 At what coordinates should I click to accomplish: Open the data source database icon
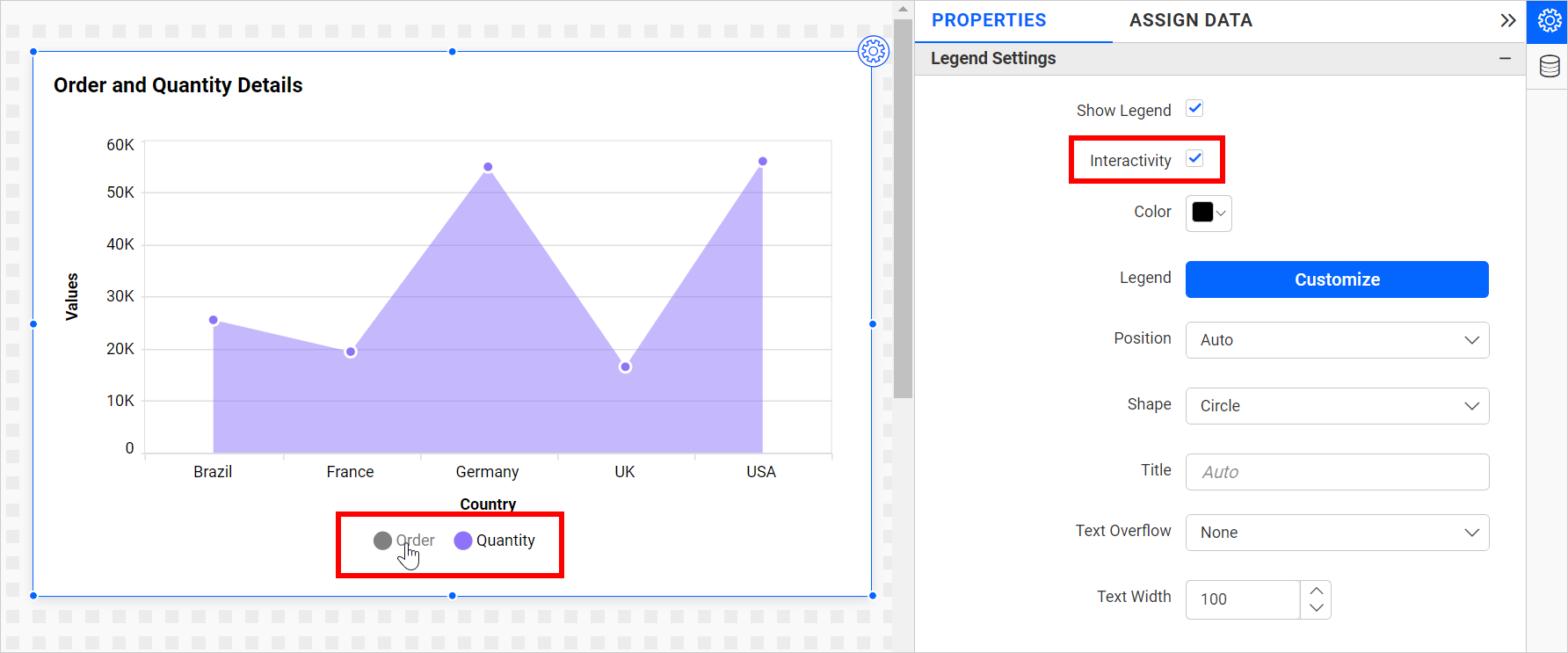pyautogui.click(x=1549, y=67)
